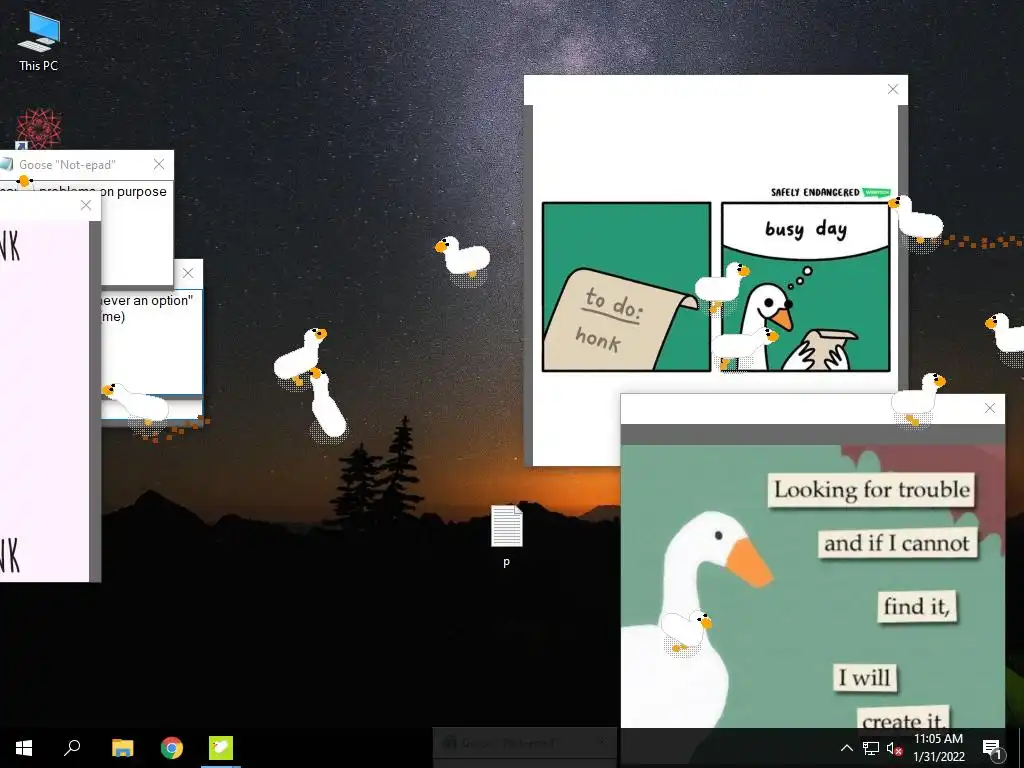Click the muted volume tray icon
Image resolution: width=1024 pixels, height=768 pixels.
point(893,748)
